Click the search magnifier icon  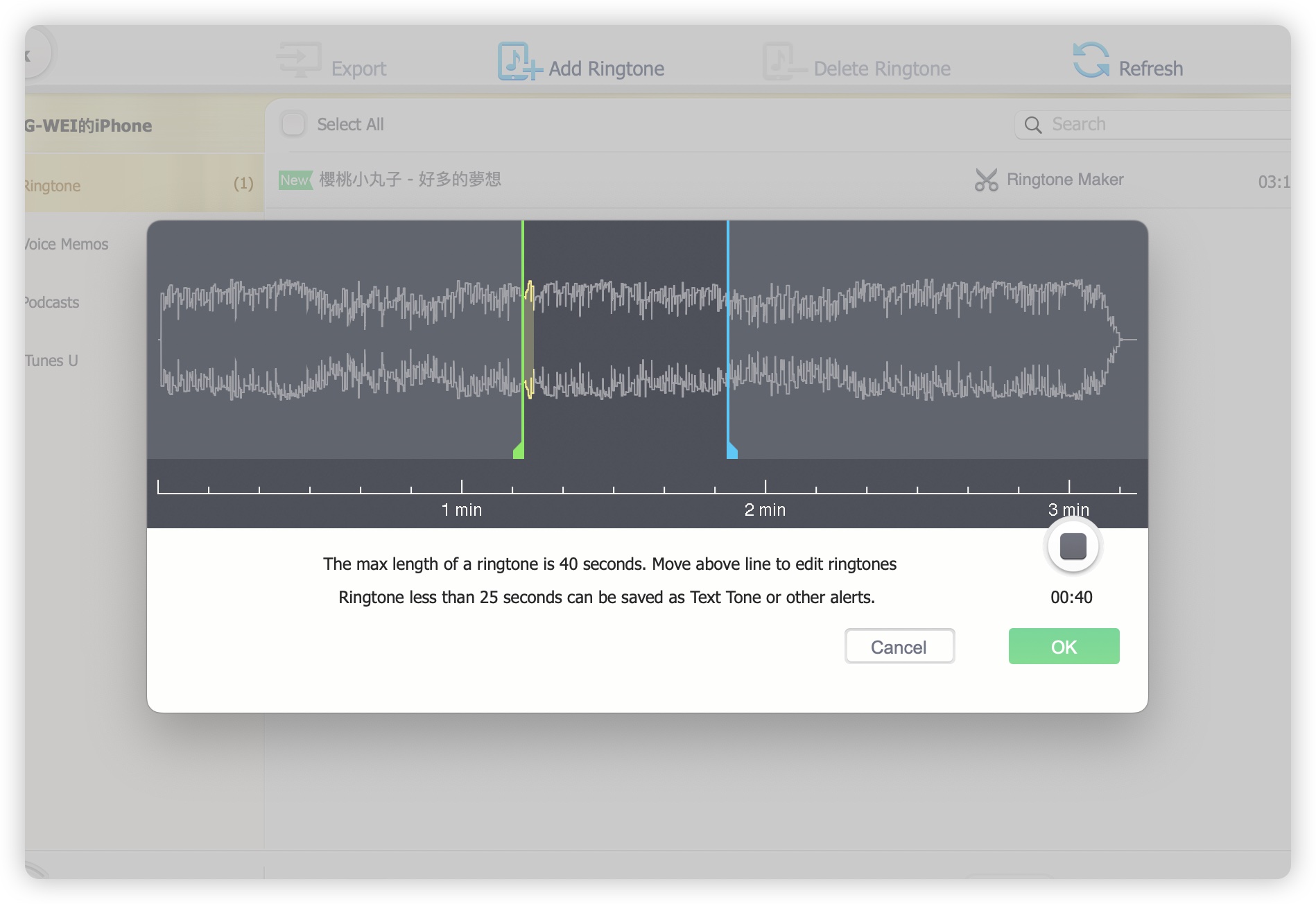1033,125
